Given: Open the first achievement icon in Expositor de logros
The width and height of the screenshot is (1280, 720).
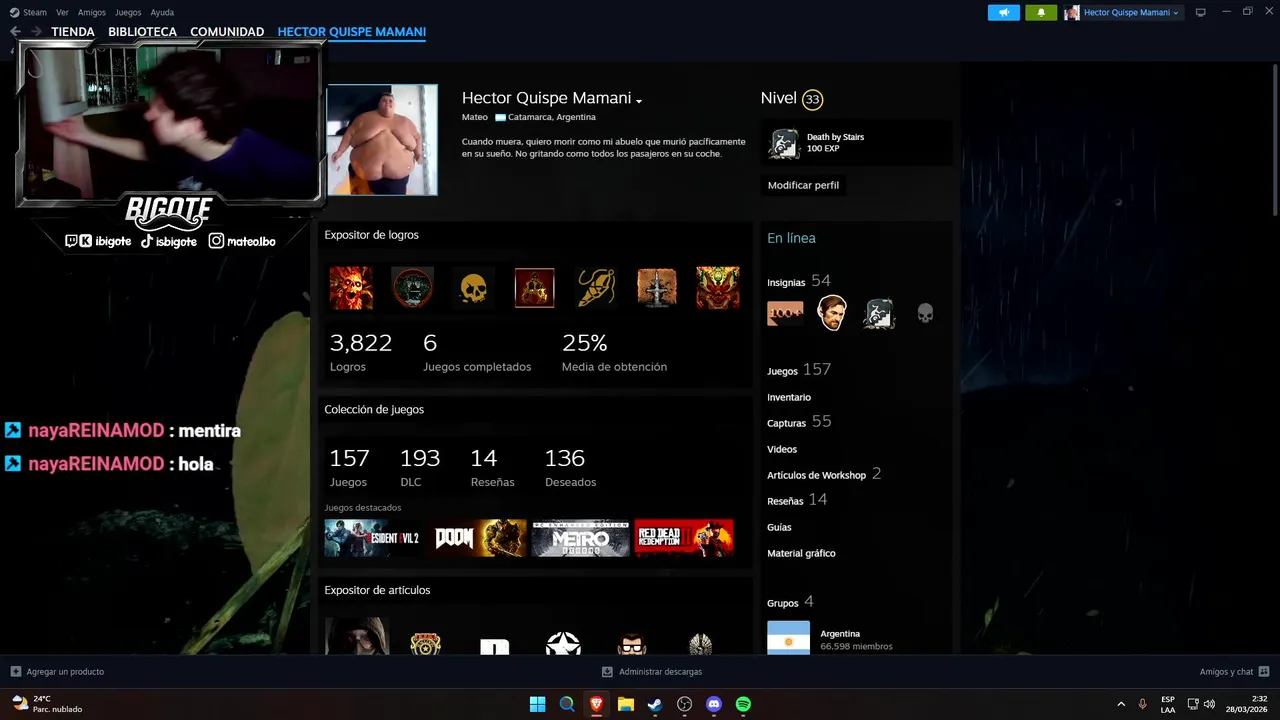Looking at the screenshot, I should pos(351,288).
